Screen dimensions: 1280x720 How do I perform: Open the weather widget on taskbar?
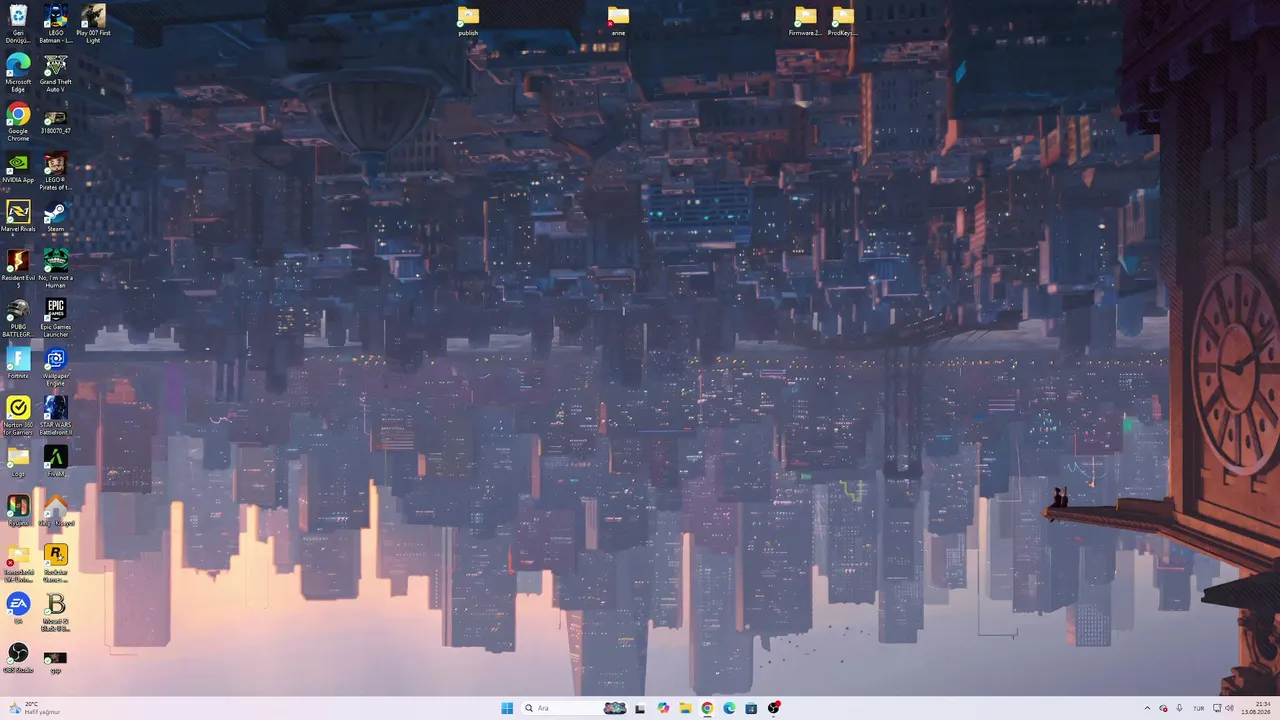pos(35,708)
